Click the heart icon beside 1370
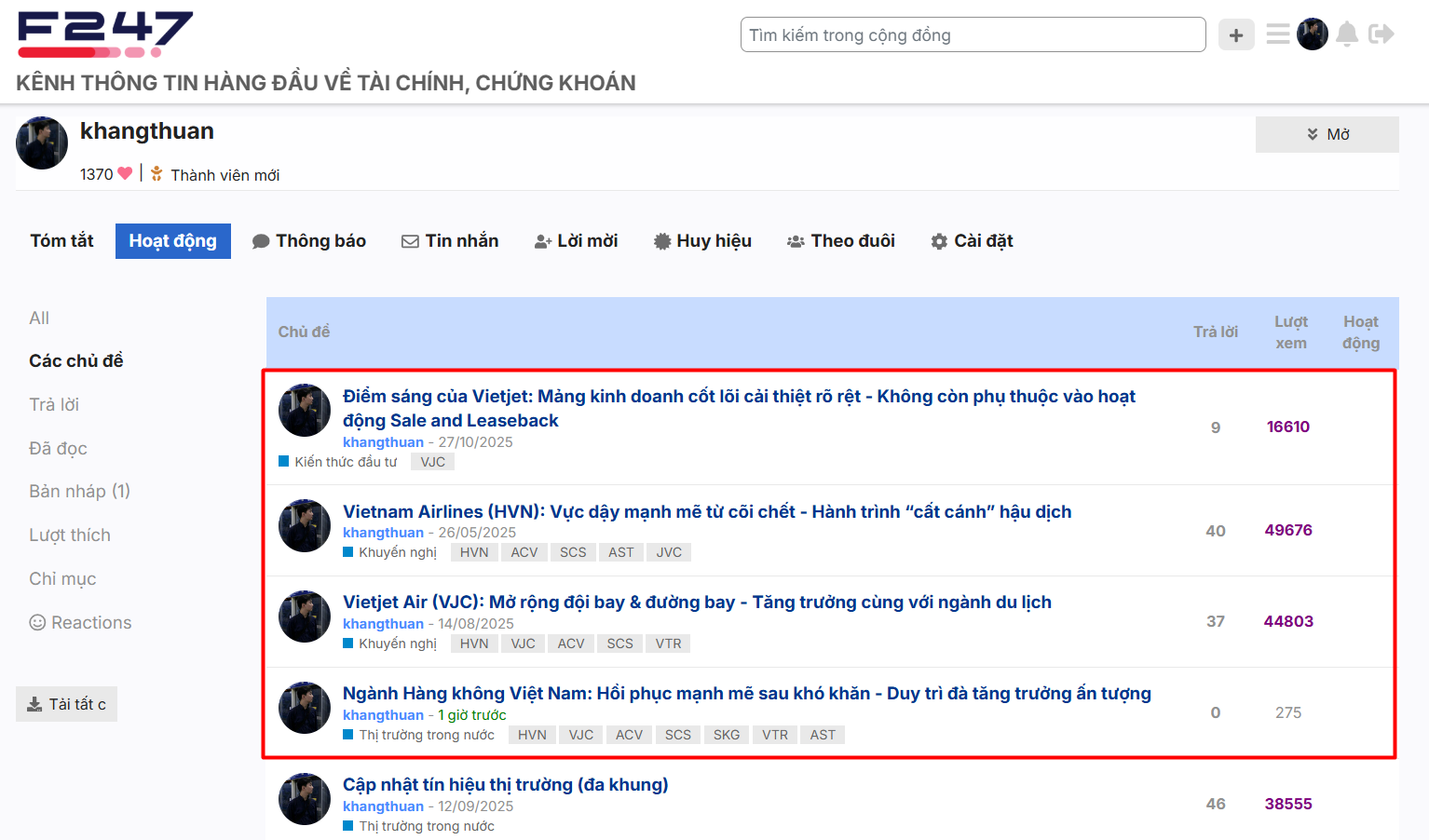This screenshot has height=840, width=1429. click(x=125, y=173)
